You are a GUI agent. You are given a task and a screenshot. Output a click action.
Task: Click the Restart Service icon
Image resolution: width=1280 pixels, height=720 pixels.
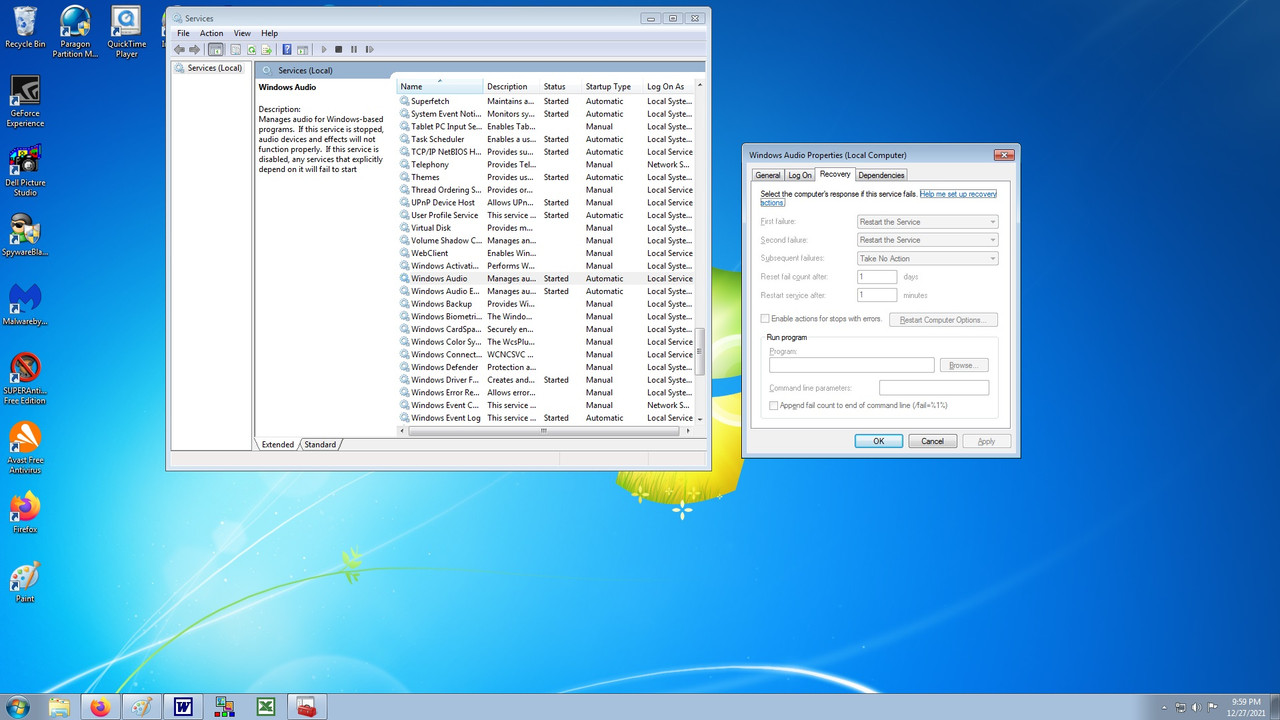pos(369,49)
